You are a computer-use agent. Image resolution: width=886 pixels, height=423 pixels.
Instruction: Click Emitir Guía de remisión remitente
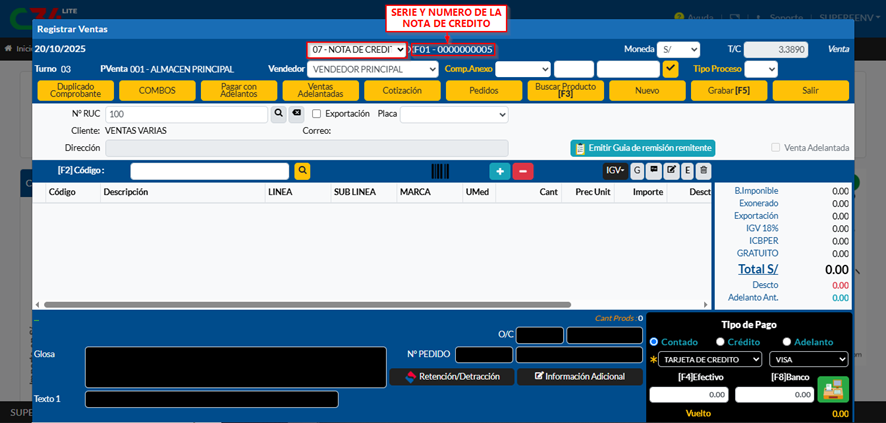coord(642,148)
